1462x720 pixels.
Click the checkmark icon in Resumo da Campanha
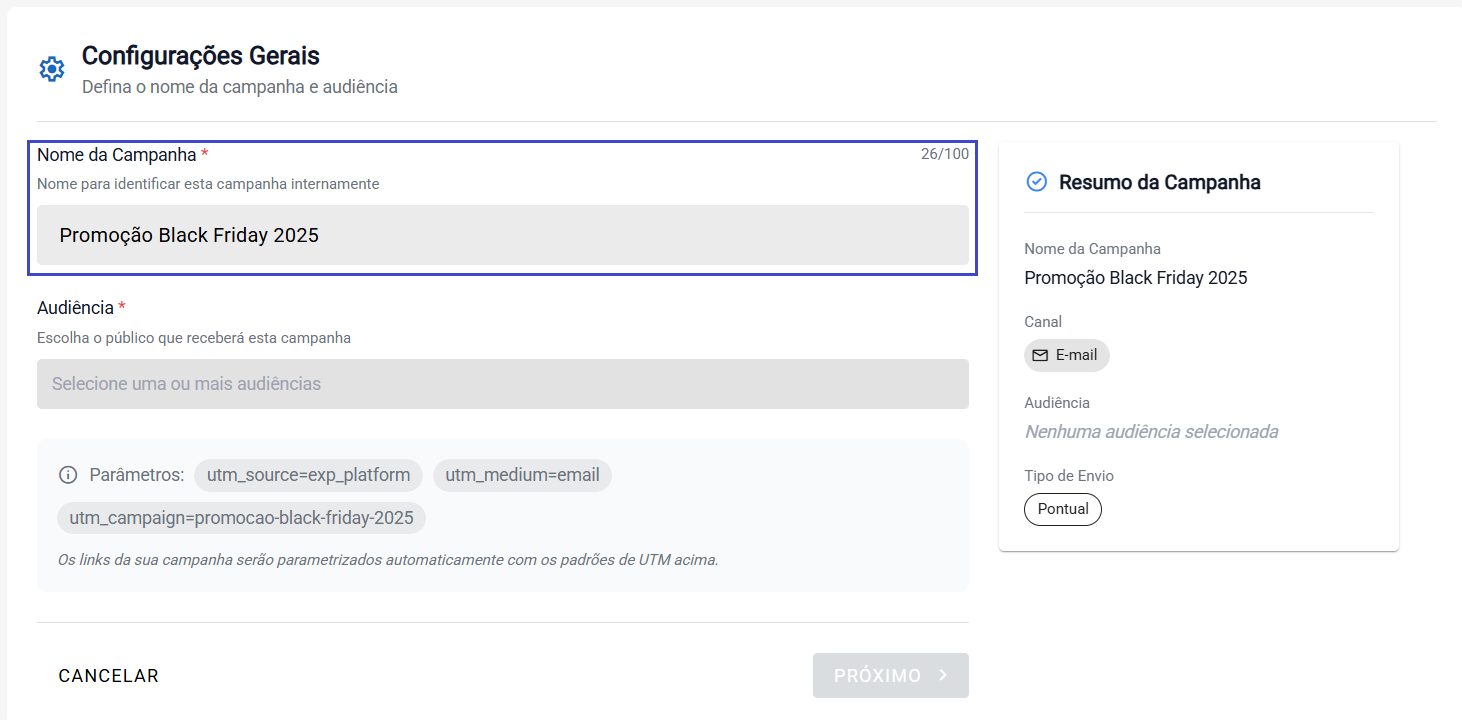(1037, 182)
